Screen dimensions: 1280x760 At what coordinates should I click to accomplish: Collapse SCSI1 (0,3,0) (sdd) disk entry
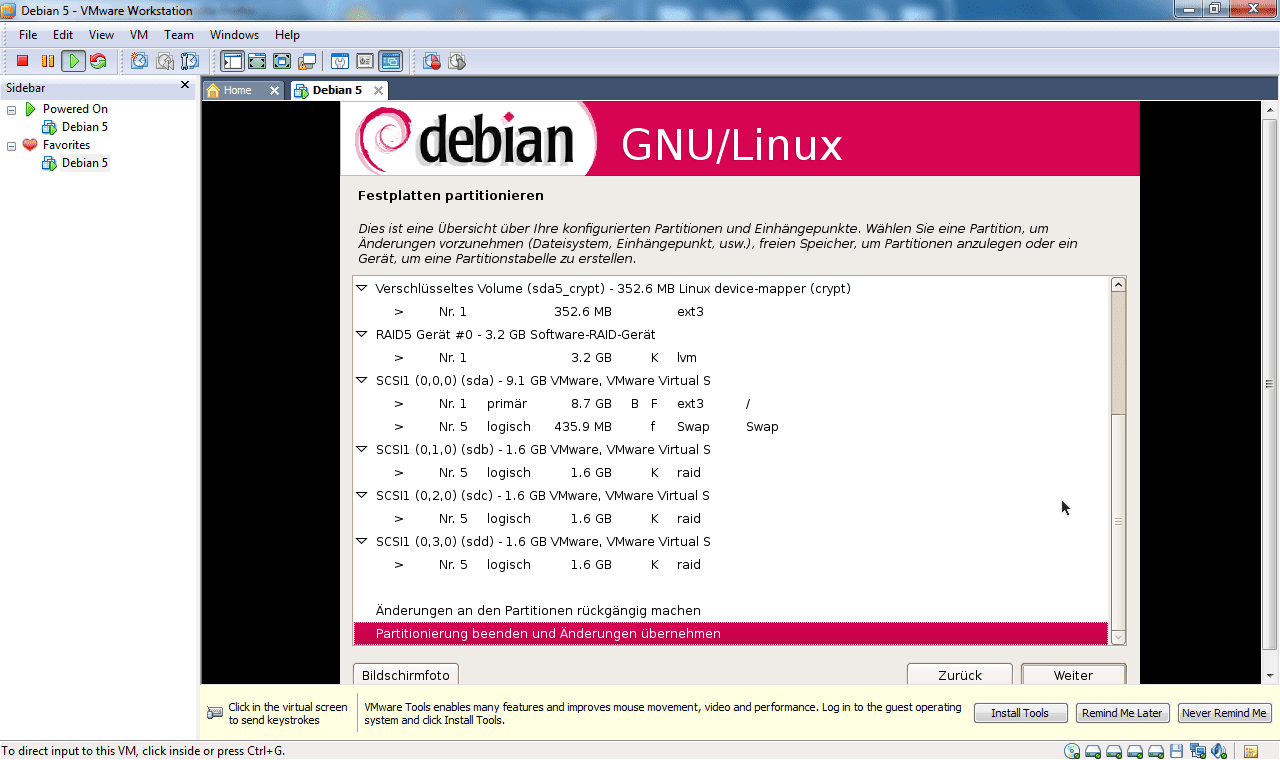[361, 541]
